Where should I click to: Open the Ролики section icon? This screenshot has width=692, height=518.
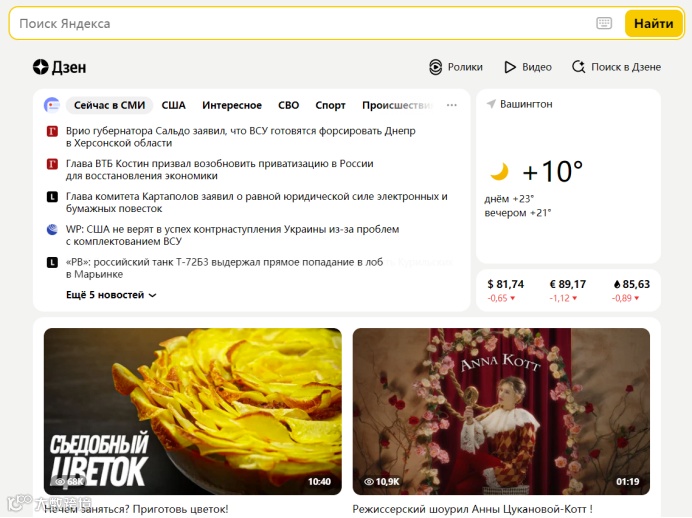[x=435, y=67]
